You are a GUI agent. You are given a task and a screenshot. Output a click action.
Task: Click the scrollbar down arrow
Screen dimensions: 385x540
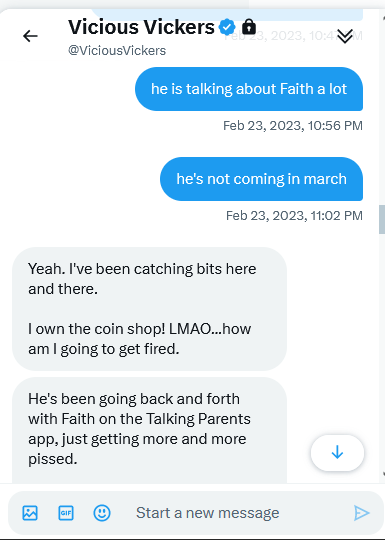(x=383, y=475)
